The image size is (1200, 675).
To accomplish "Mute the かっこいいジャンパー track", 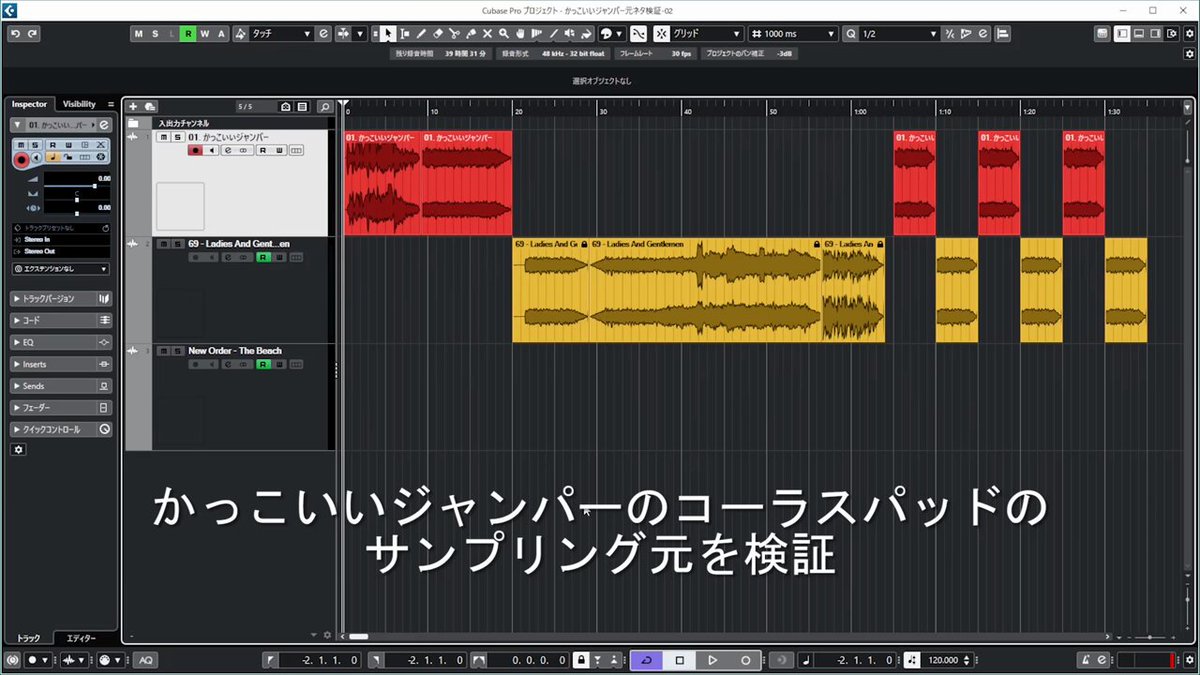I will (163, 136).
